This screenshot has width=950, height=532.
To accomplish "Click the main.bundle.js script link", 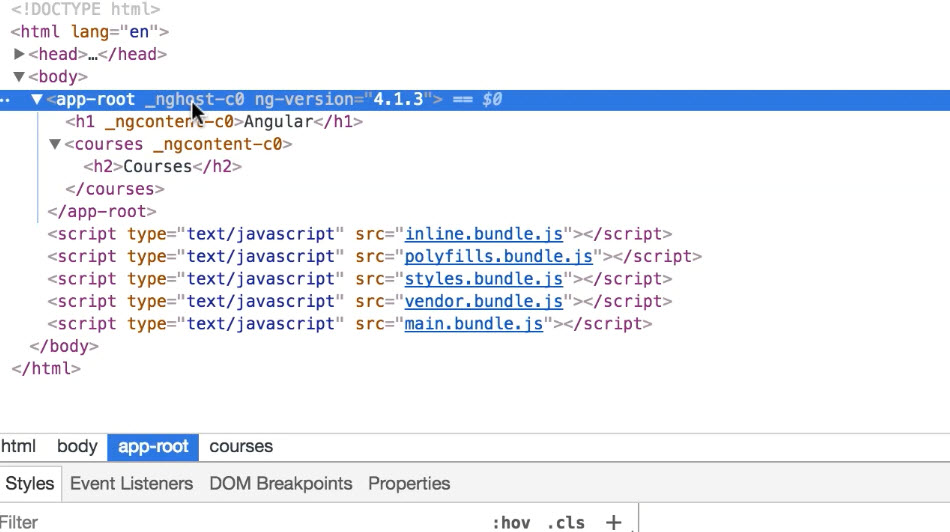I will pos(473,324).
